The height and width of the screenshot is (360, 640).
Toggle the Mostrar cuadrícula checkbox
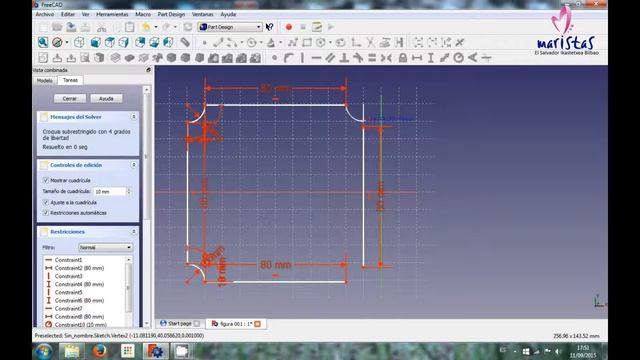point(46,180)
